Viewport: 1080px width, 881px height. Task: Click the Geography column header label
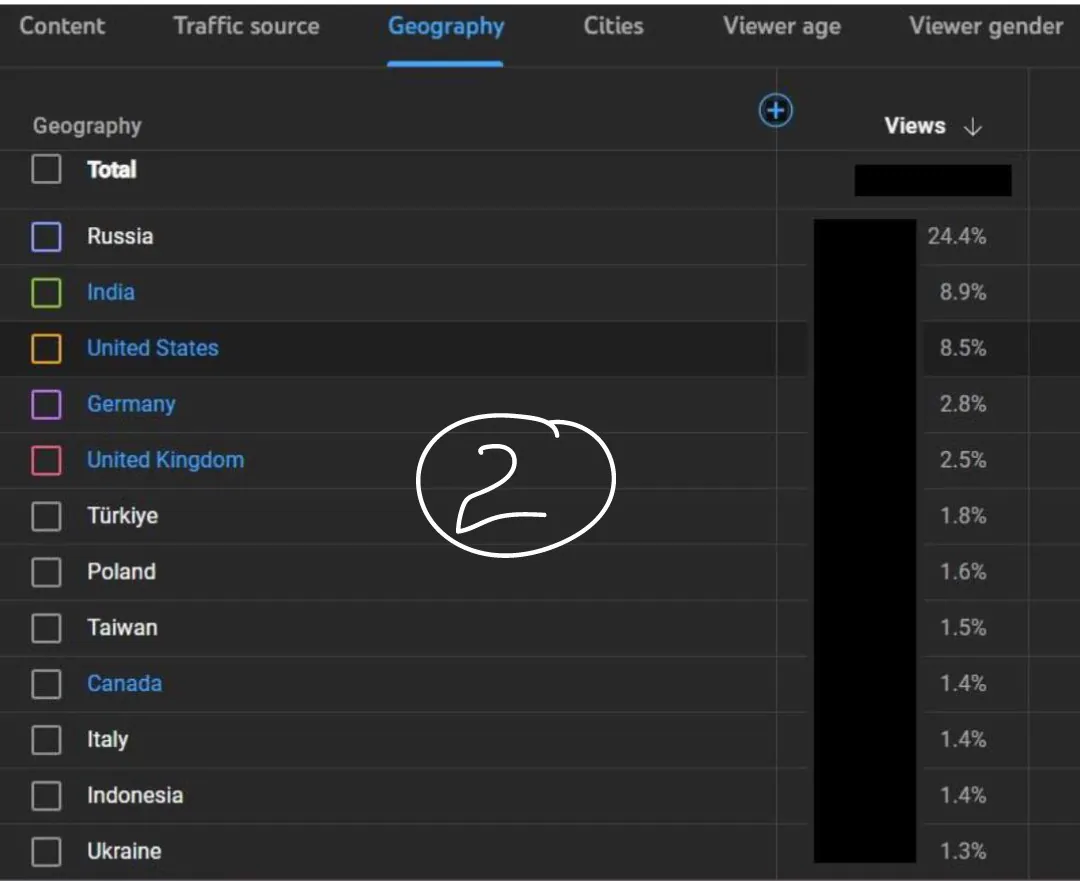87,126
